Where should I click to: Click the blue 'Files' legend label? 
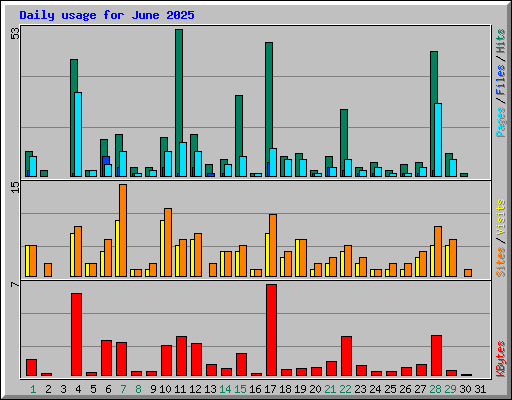pyautogui.click(x=500, y=79)
